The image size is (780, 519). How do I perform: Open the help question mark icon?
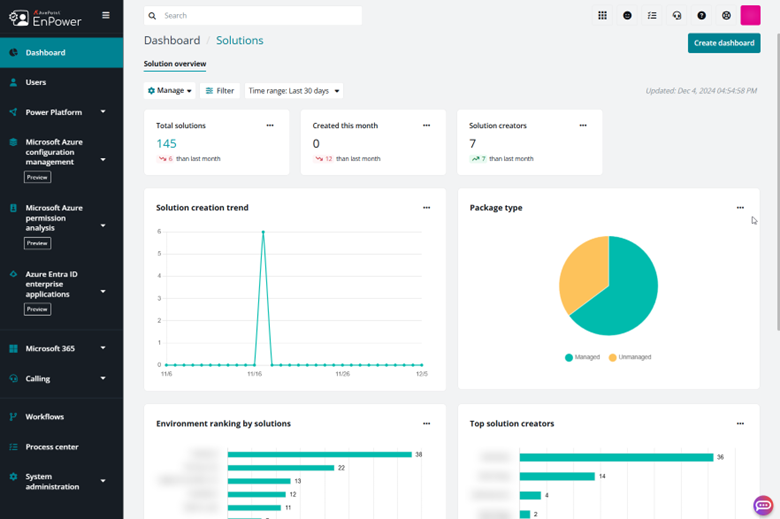click(x=701, y=15)
